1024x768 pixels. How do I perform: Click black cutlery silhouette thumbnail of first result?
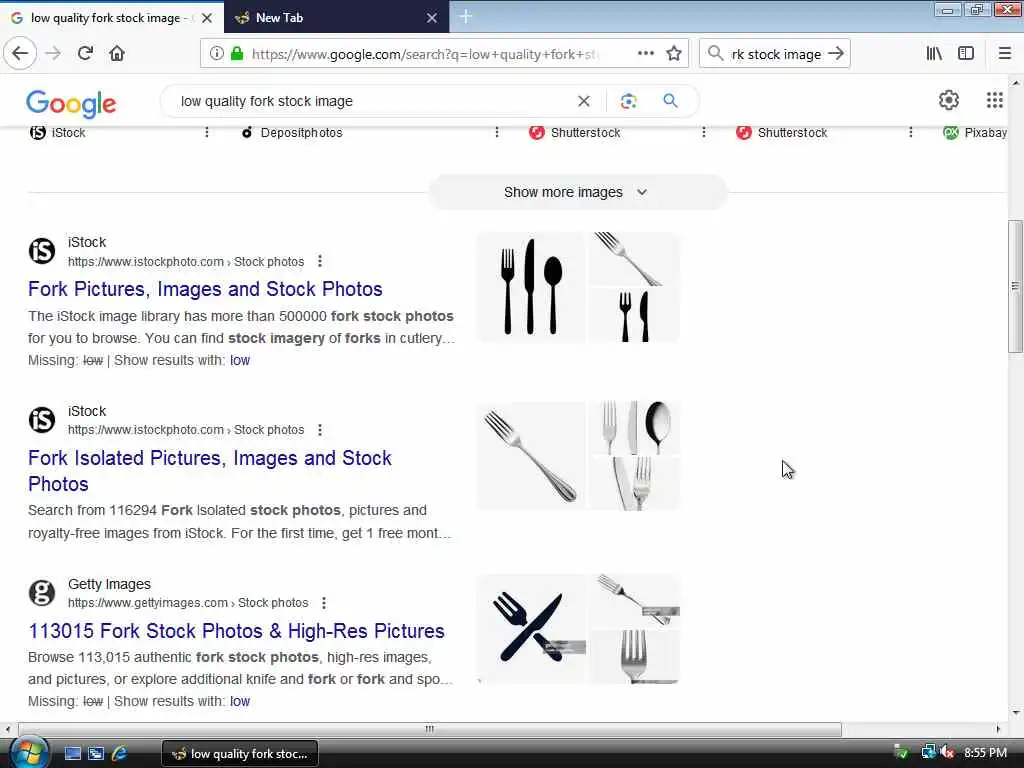(531, 287)
